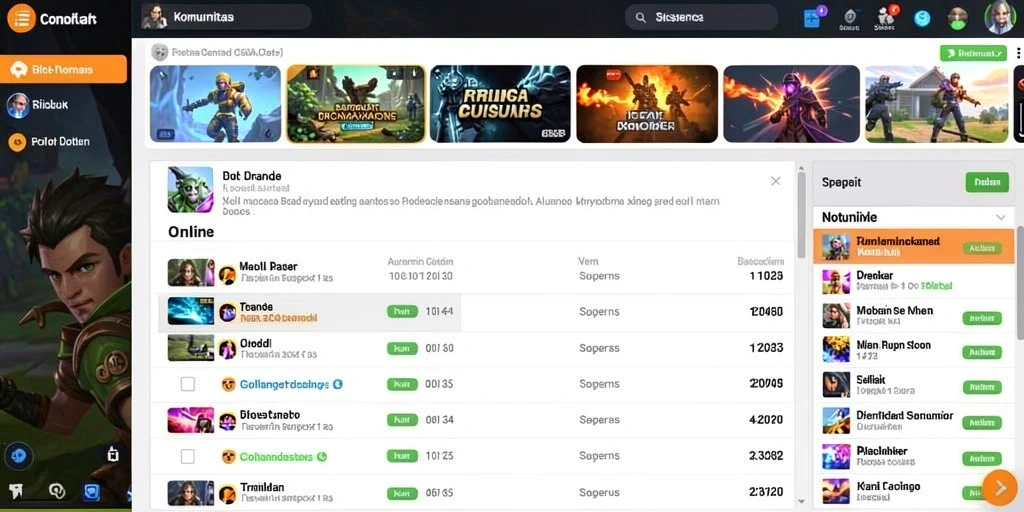The width and height of the screenshot is (1024, 512).
Task: Click the blue chat bubble icon in sidebar
Action: 18,455
